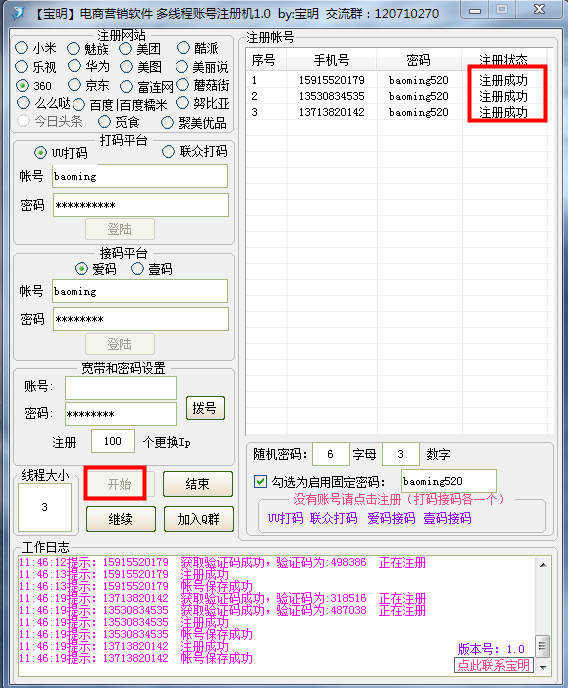Pick the 美图 radio option
This screenshot has height=688, width=568.
click(126, 67)
